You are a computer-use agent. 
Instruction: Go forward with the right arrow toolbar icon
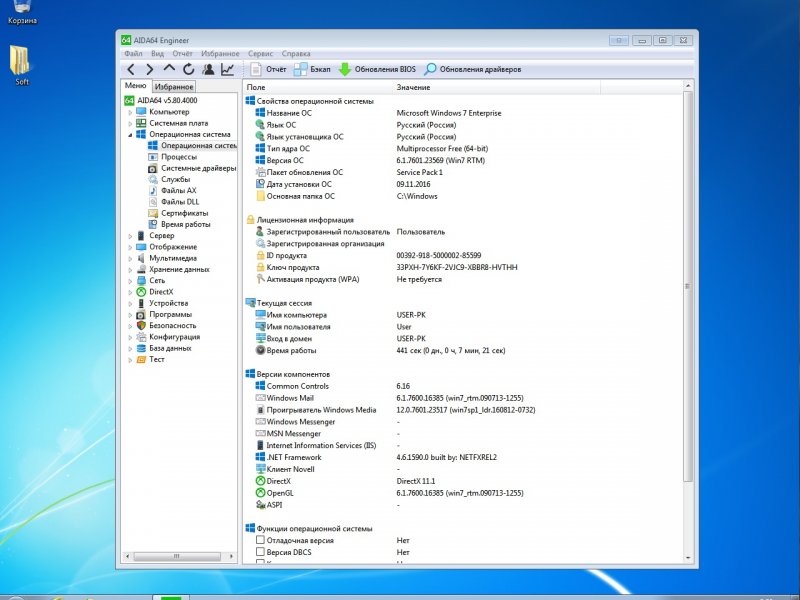pyautogui.click(x=149, y=69)
